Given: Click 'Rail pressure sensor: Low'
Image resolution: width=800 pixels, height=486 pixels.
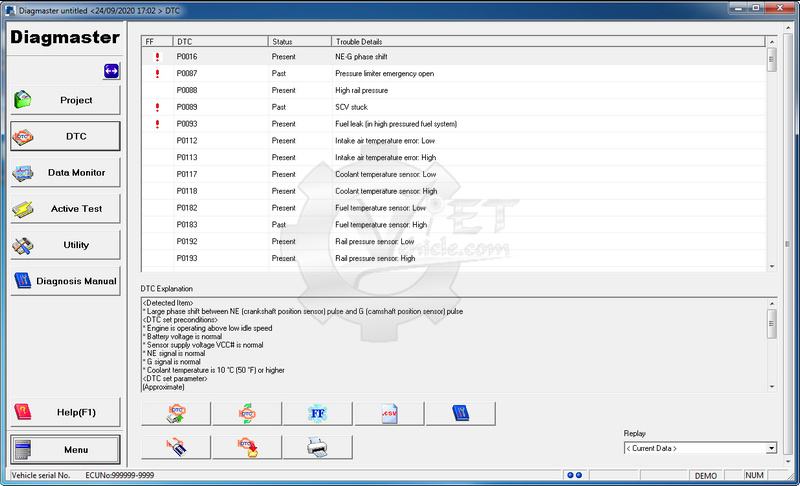Looking at the screenshot, I should [374, 242].
